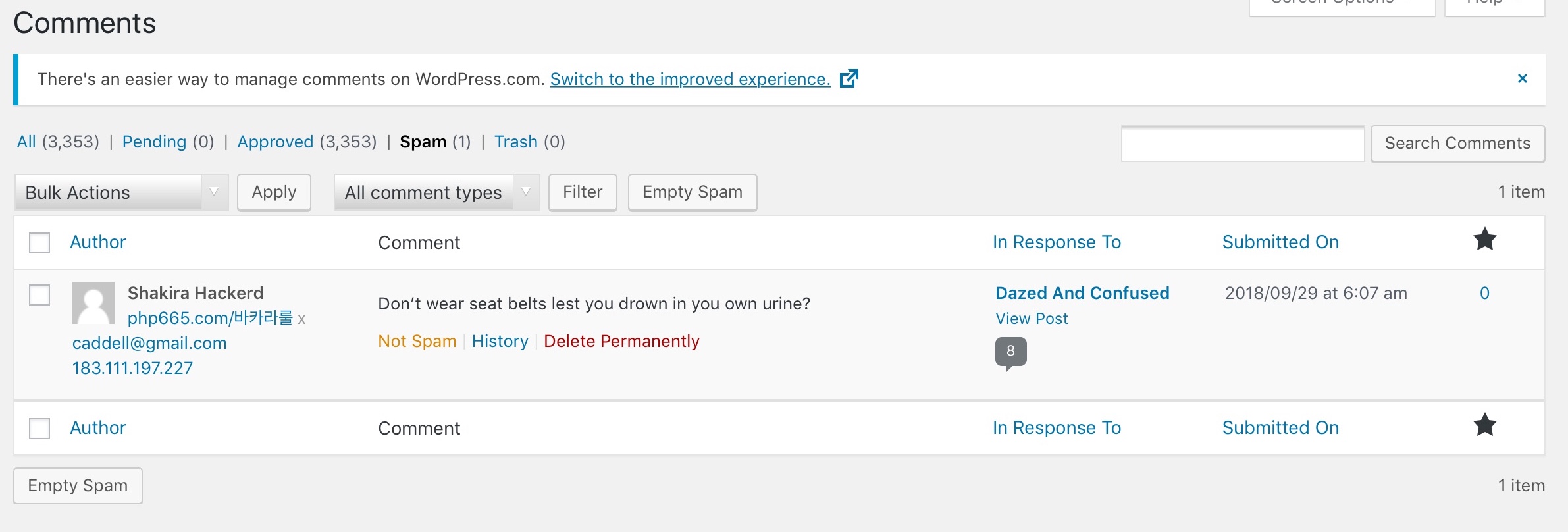Sort comments by Submitted On column
This screenshot has height=532, width=1568.
(1280, 242)
